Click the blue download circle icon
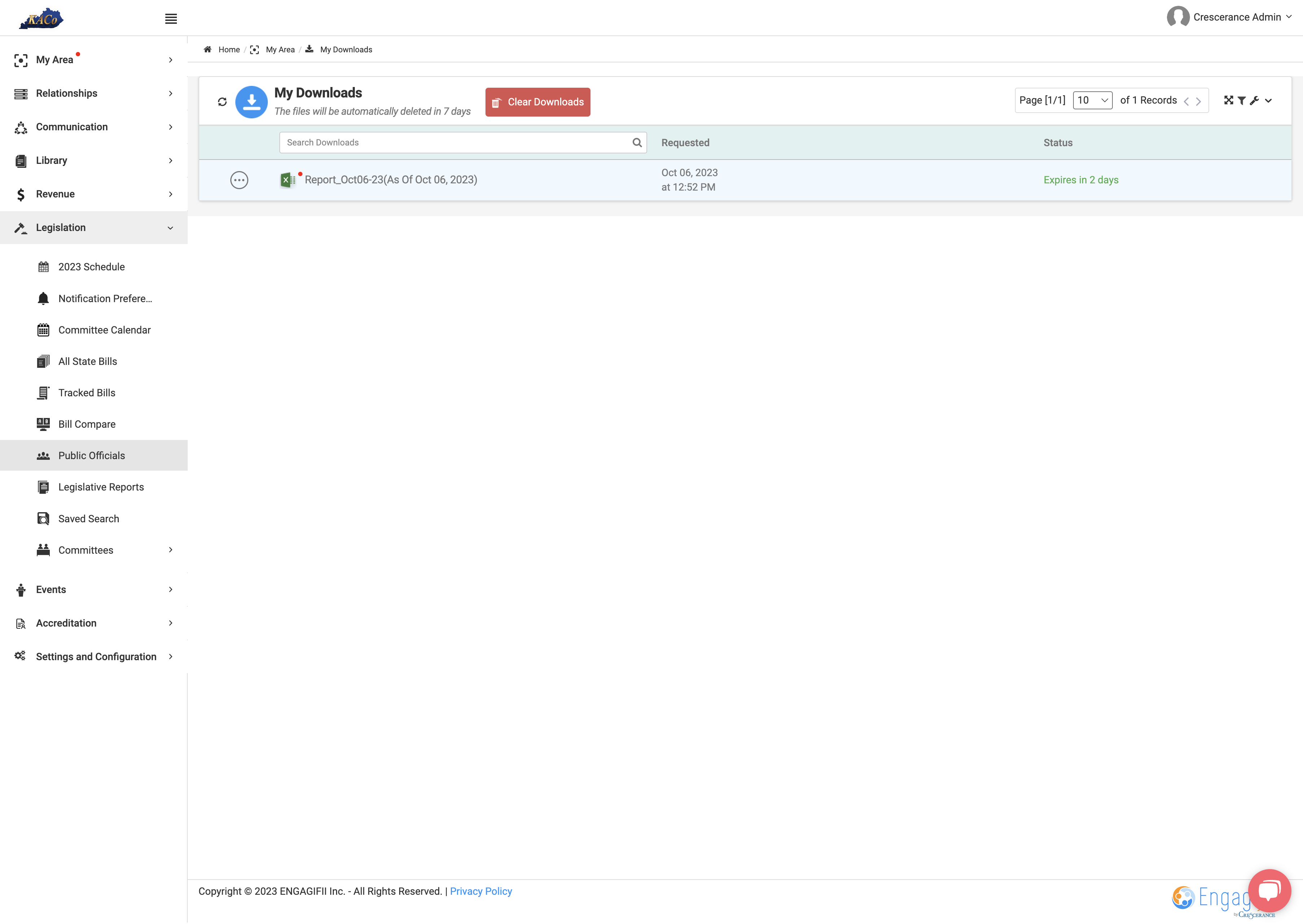 252,102
